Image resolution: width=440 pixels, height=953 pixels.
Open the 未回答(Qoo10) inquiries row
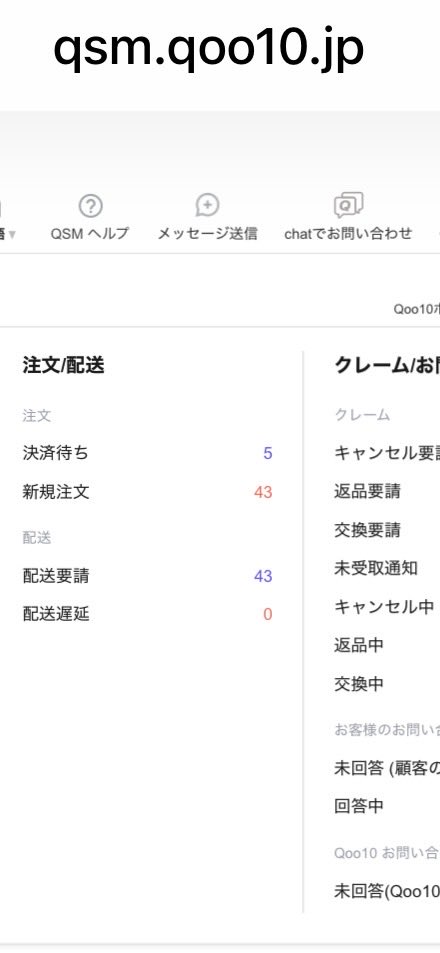pyautogui.click(x=387, y=891)
